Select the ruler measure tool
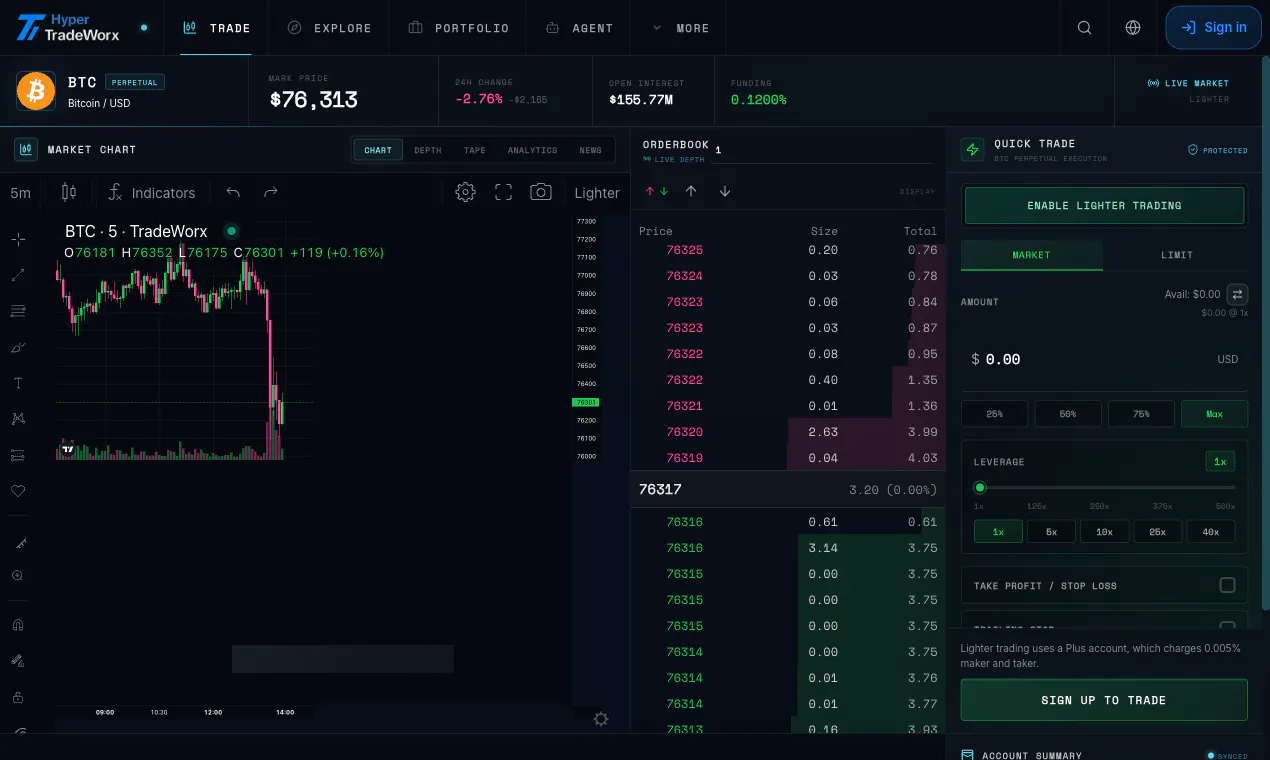1270x760 pixels. tap(18, 543)
